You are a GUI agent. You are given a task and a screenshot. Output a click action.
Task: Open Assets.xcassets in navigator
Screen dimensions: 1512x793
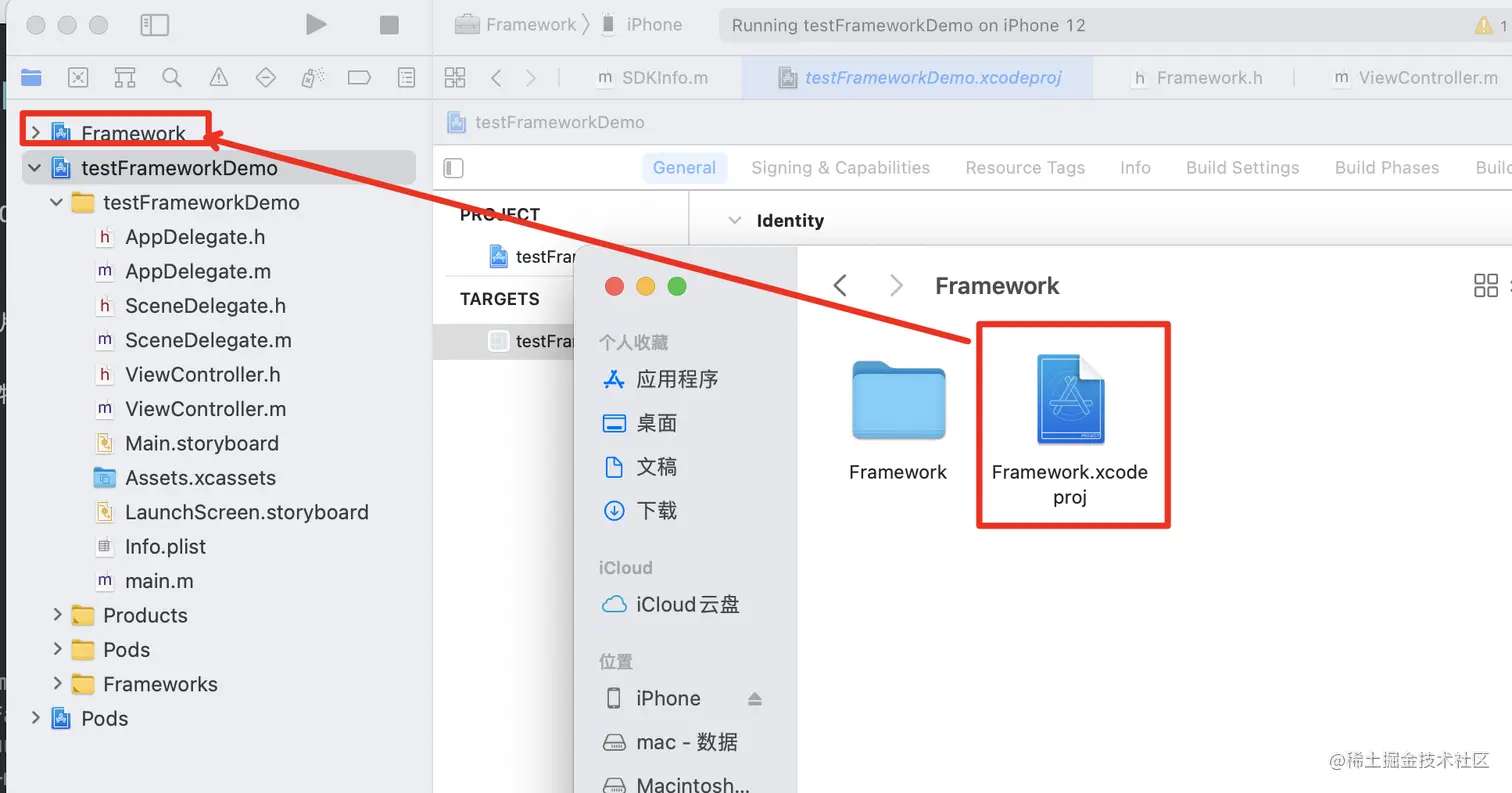click(200, 478)
